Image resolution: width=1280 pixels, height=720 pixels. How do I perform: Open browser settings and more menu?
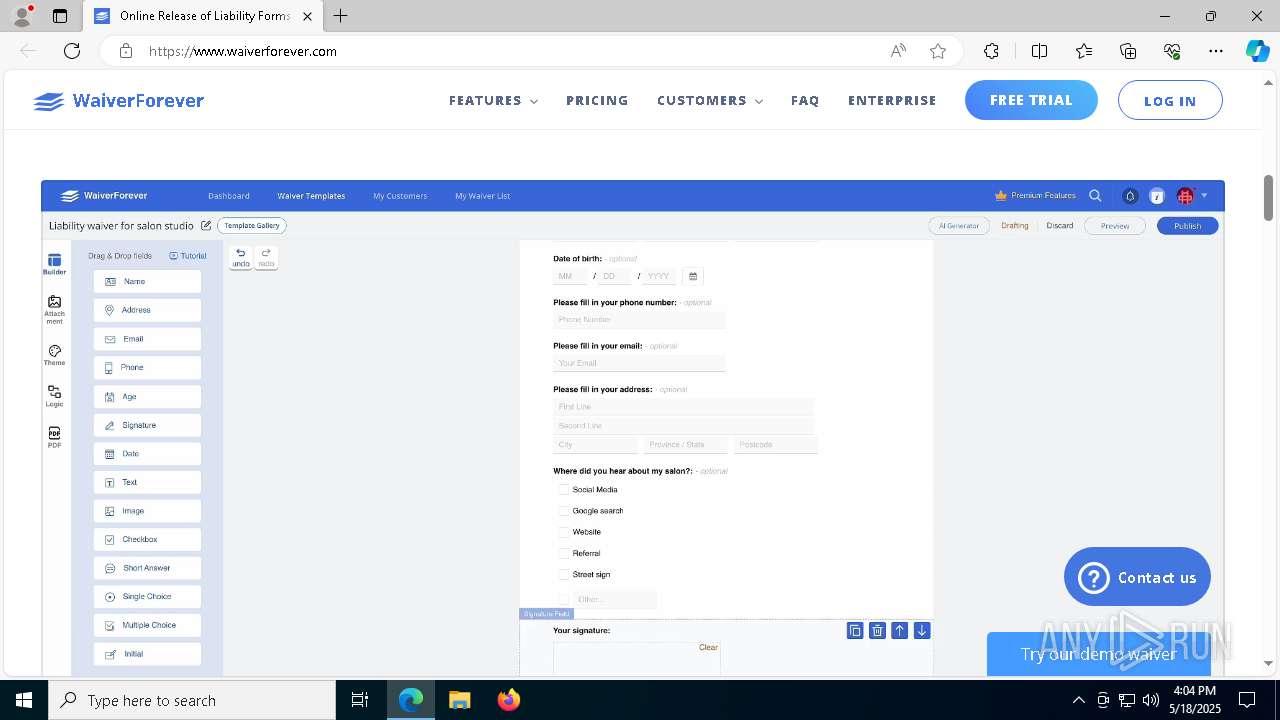[x=1216, y=51]
